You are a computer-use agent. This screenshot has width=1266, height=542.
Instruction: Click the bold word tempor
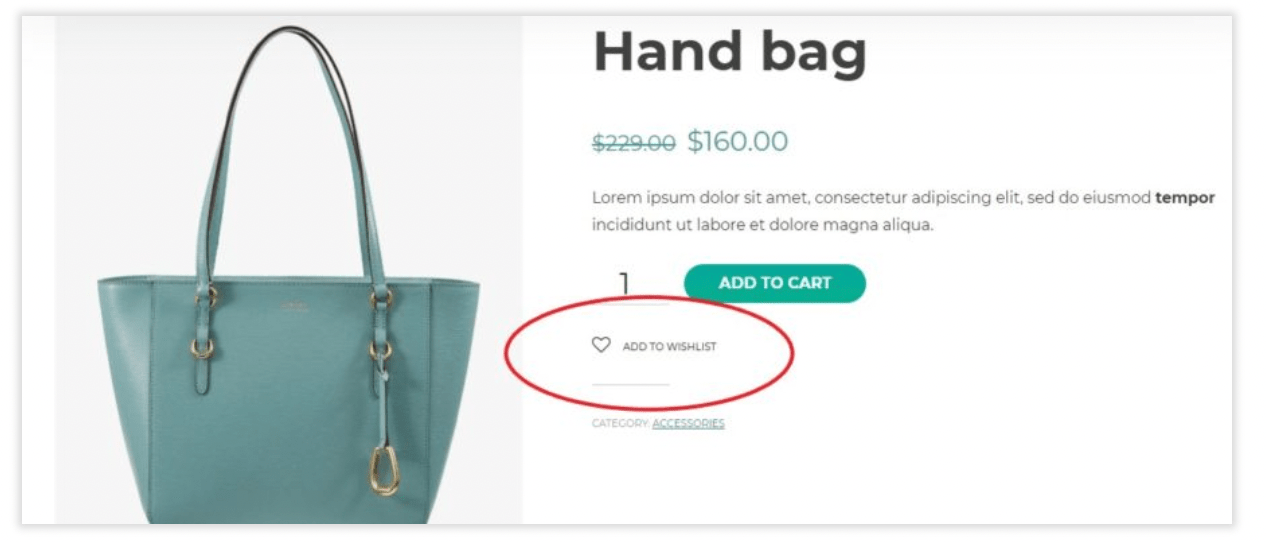pyautogui.click(x=1185, y=198)
